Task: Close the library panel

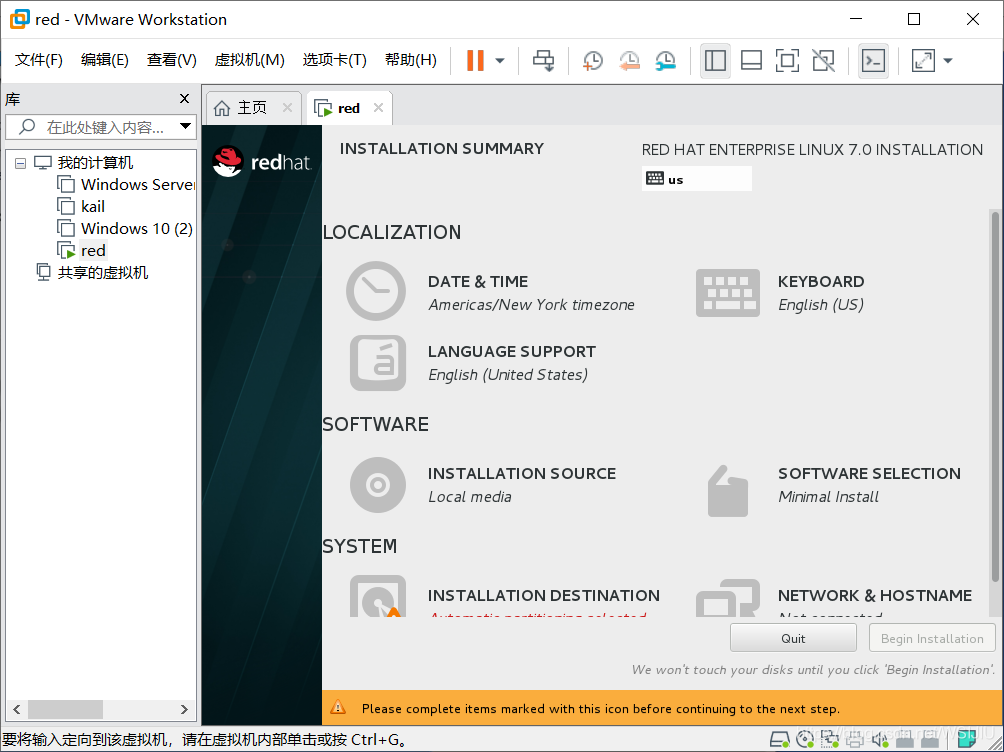Action: coord(184,99)
